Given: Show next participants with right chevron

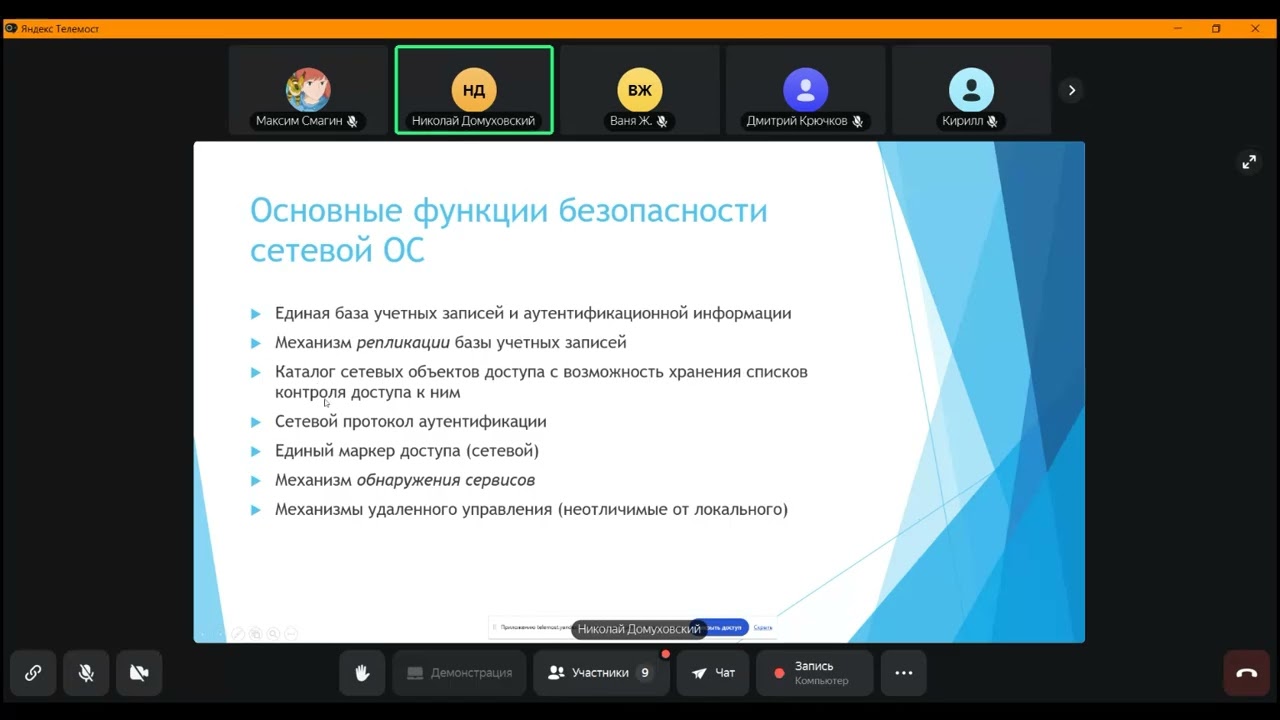Looking at the screenshot, I should [1071, 90].
